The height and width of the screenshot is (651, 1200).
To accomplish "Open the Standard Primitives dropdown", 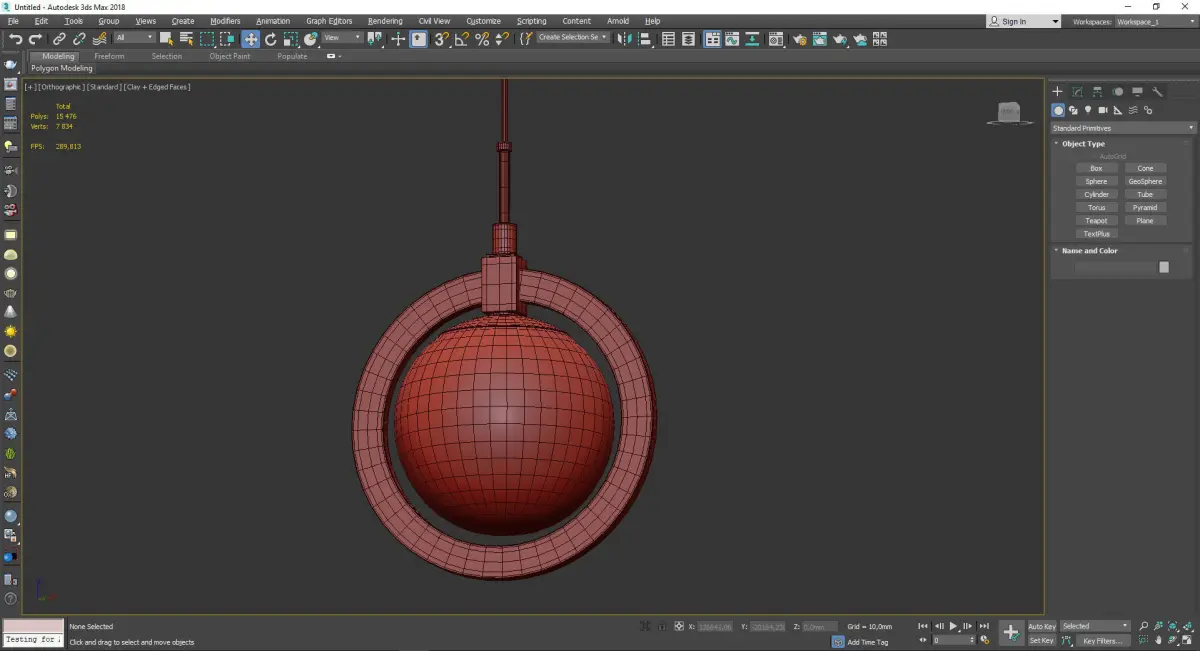I will pyautogui.click(x=1122, y=128).
